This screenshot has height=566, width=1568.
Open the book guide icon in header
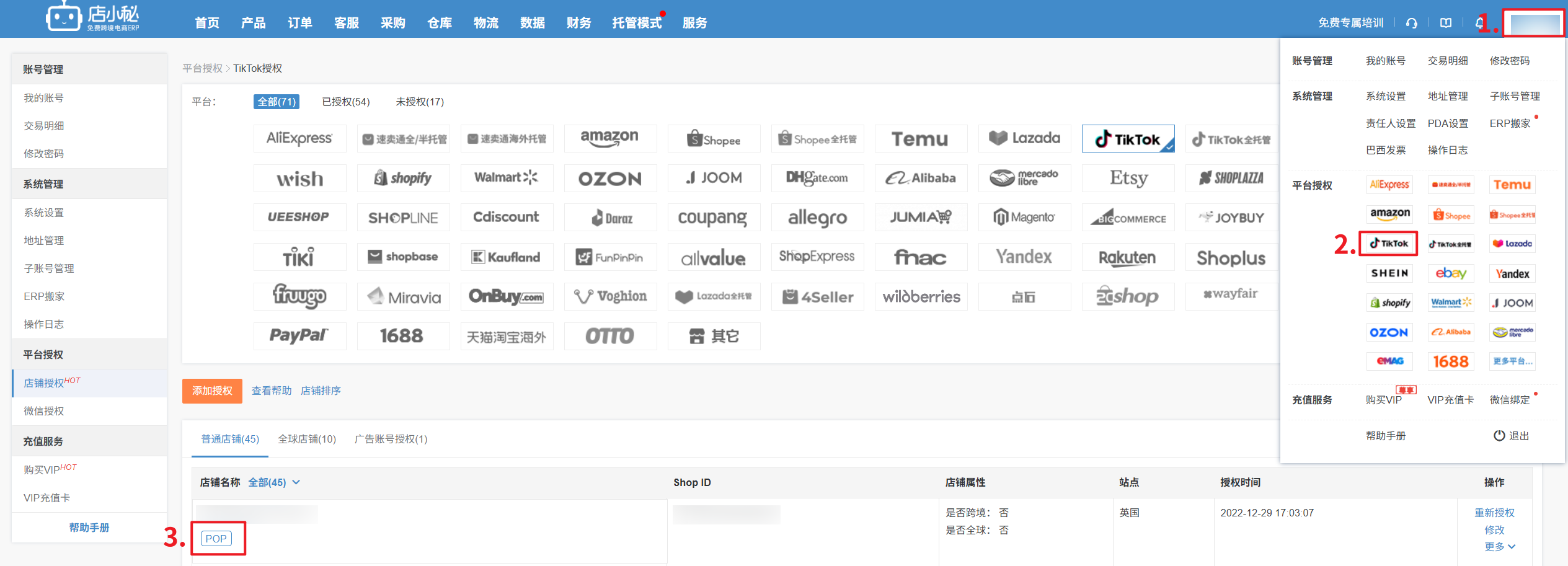coord(1446,23)
